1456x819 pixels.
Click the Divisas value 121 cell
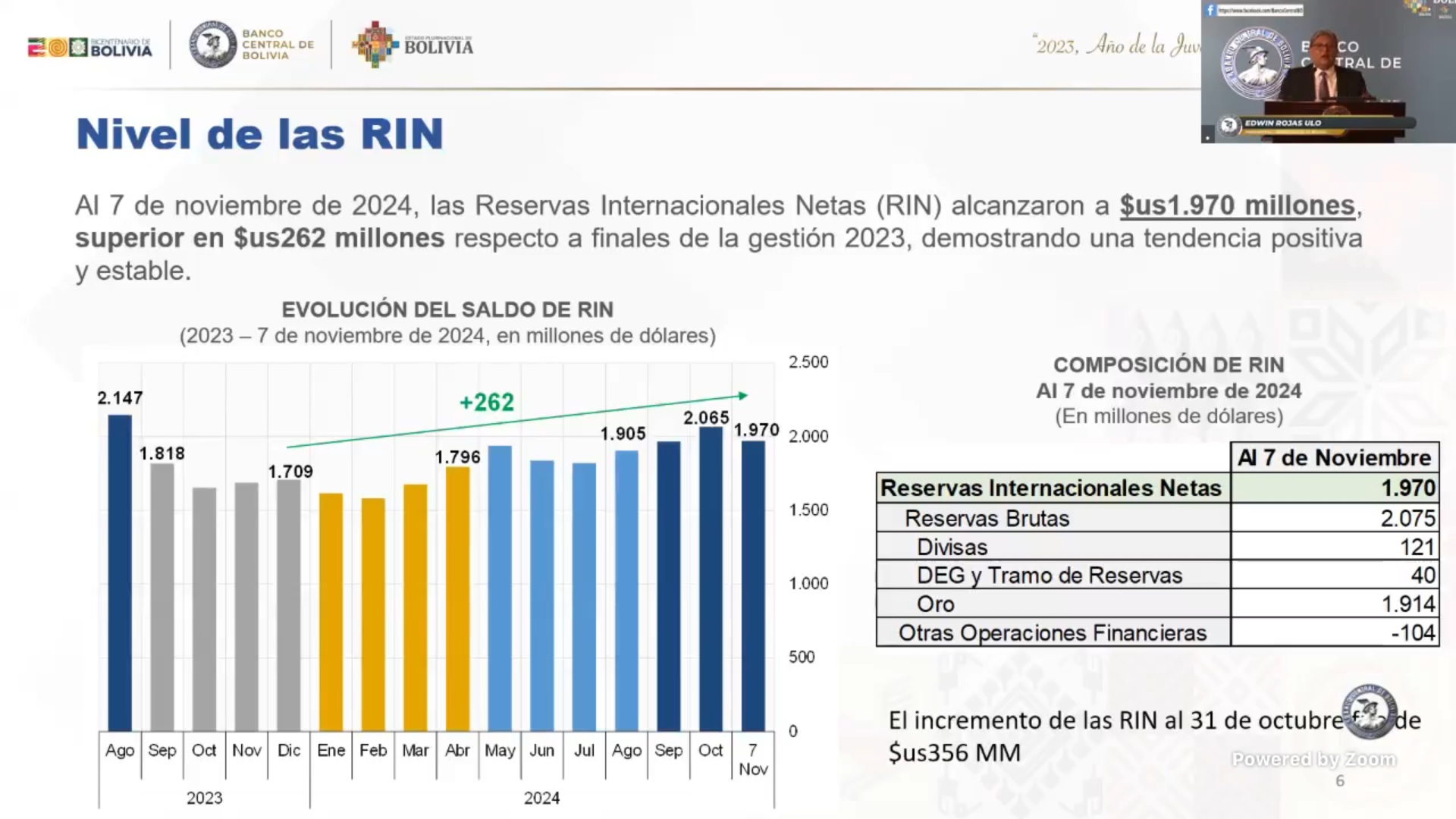[x=1410, y=546]
